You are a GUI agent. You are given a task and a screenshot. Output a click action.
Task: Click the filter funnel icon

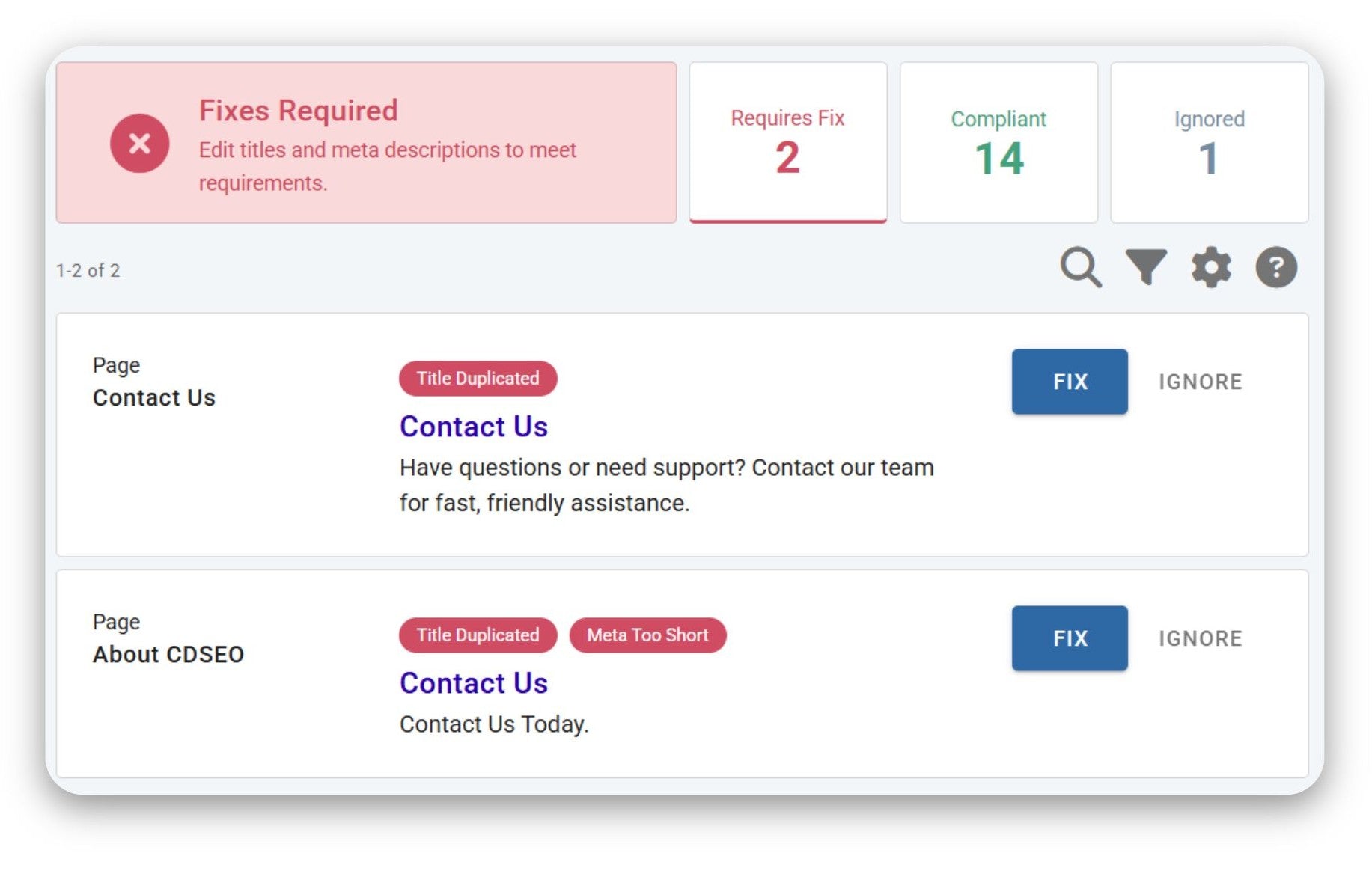(x=1146, y=267)
